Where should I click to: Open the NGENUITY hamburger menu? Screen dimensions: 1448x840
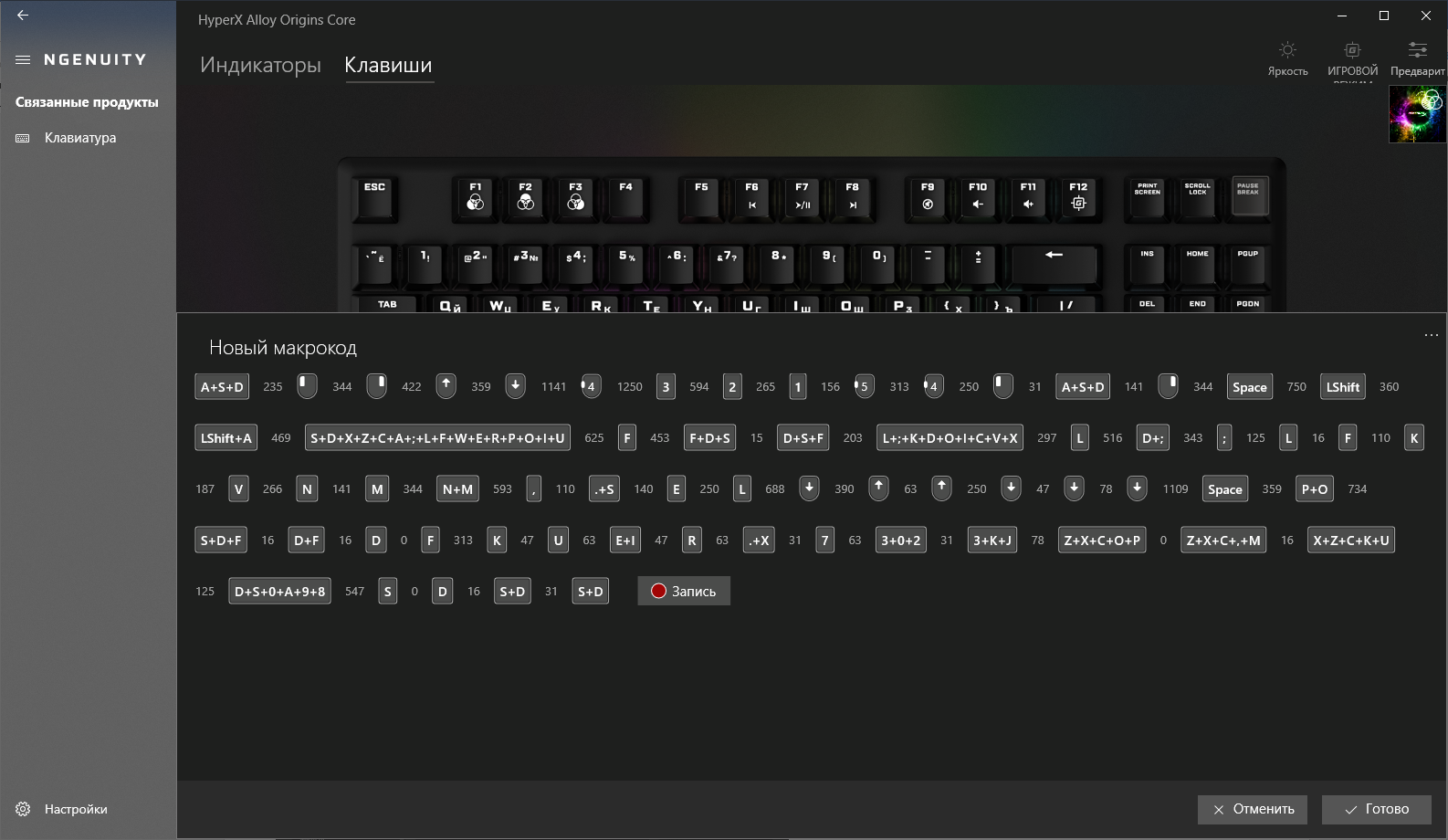point(23,59)
